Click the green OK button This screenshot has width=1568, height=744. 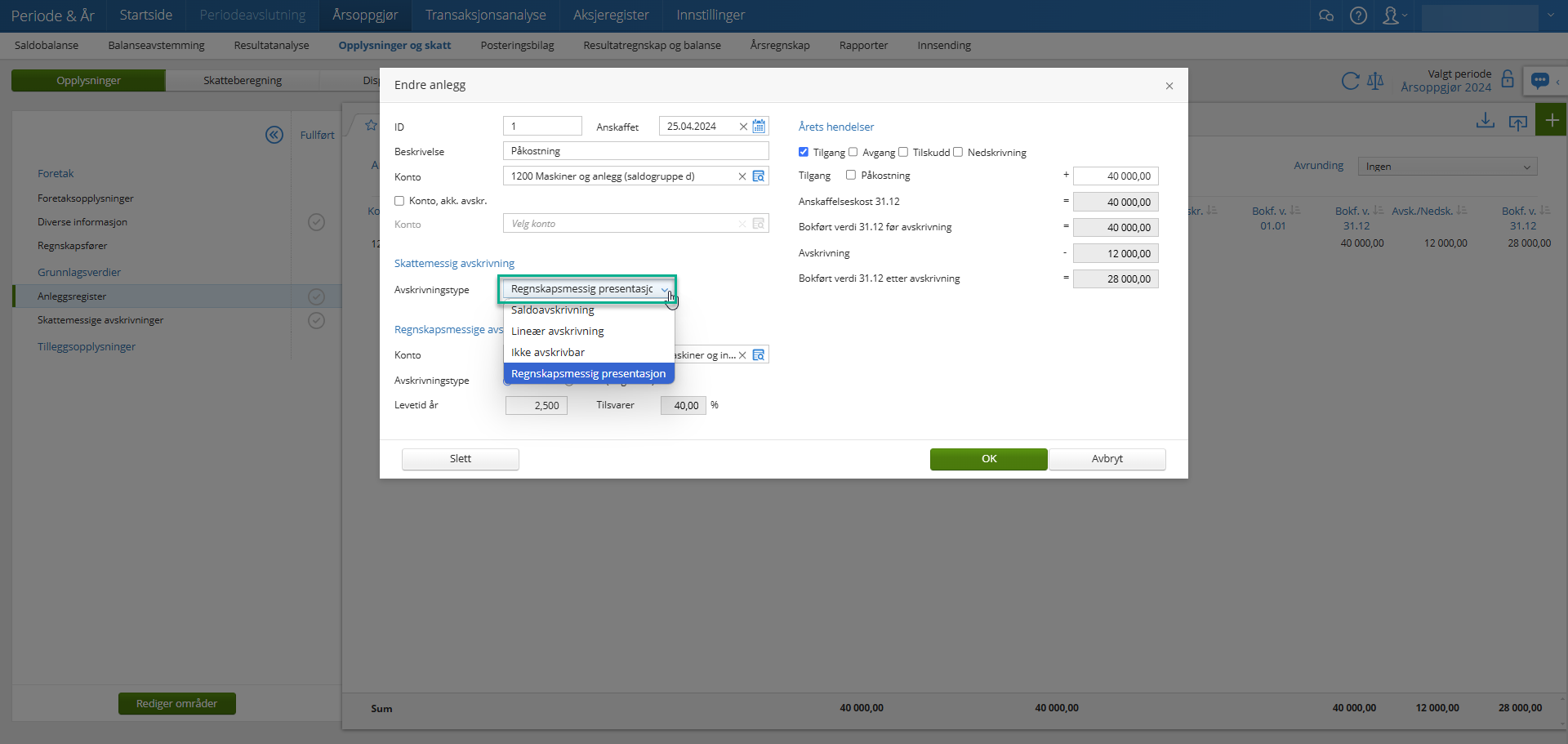point(988,459)
